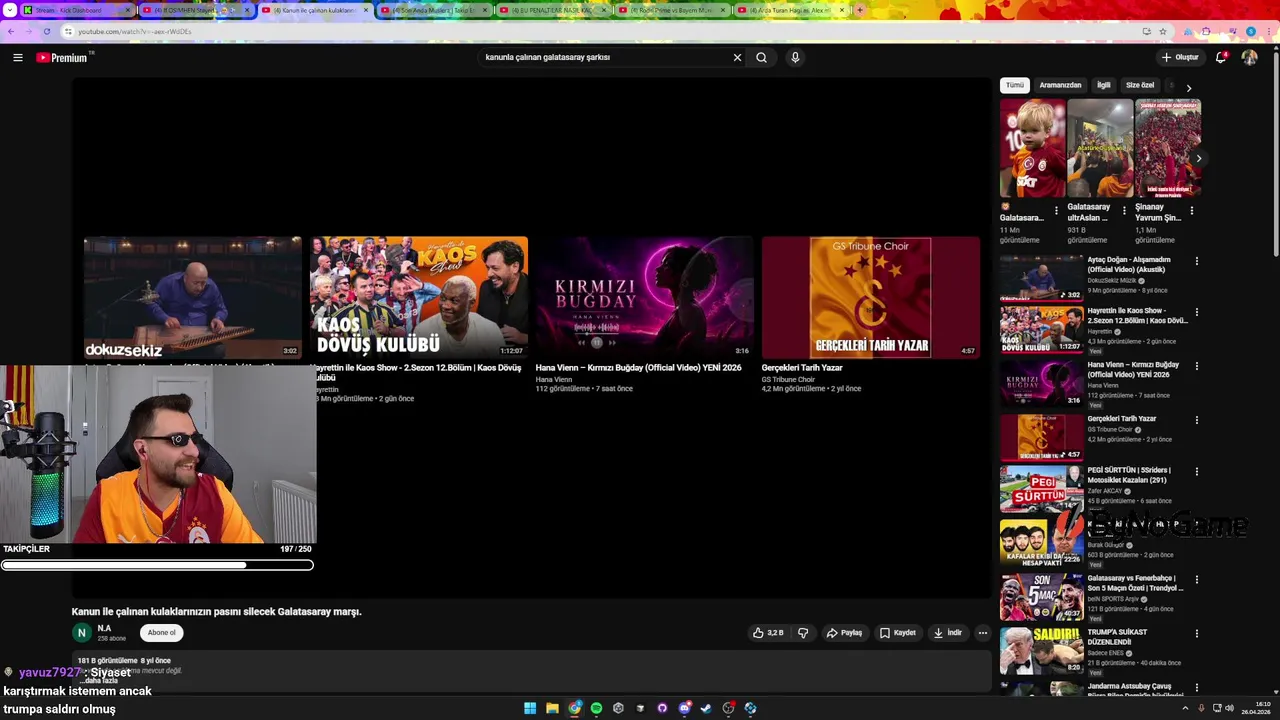This screenshot has height=720, width=1280.
Task: Open YouTube notifications bell
Action: click(1221, 57)
